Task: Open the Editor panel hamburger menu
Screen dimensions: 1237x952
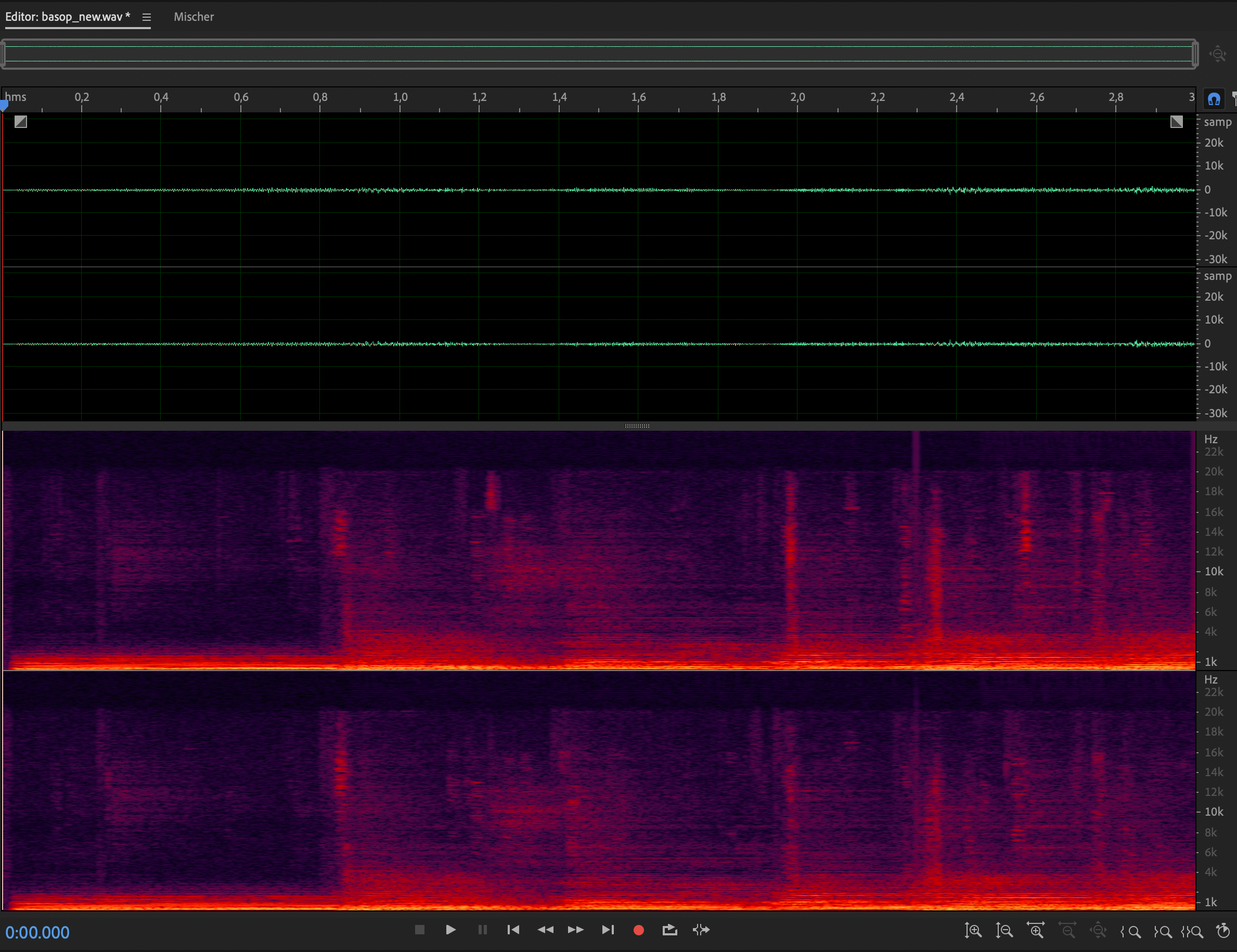Action: tap(147, 17)
